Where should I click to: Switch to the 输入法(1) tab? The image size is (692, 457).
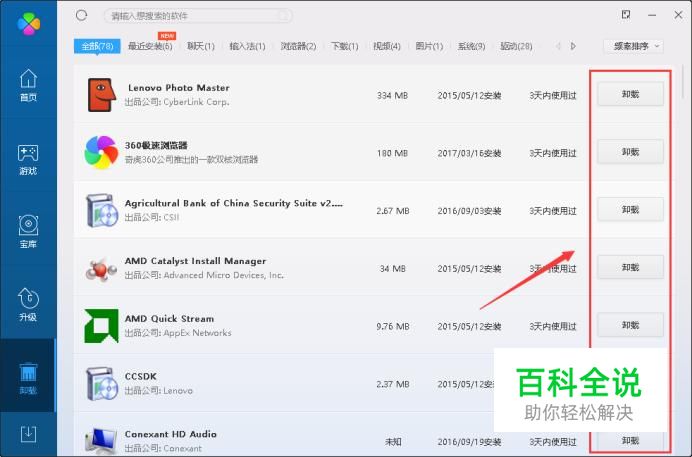[248, 46]
